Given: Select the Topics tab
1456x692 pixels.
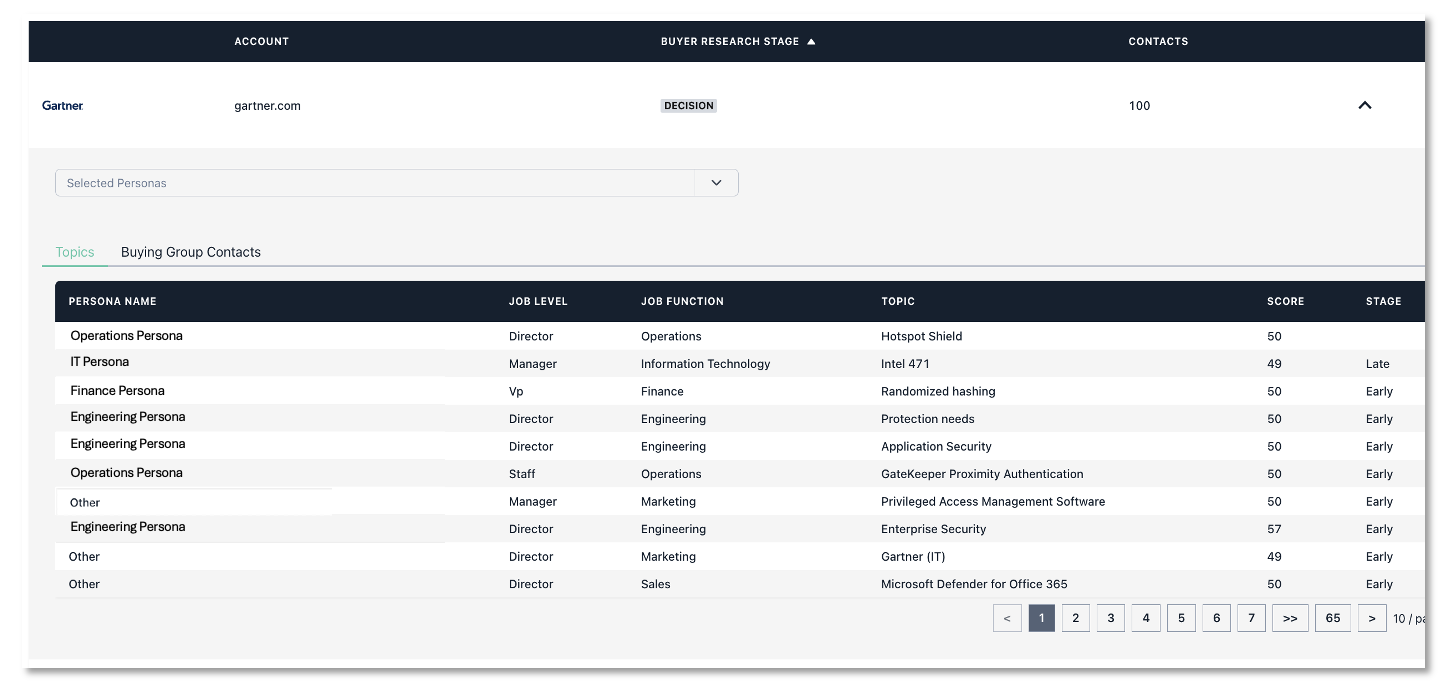Looking at the screenshot, I should coord(74,252).
